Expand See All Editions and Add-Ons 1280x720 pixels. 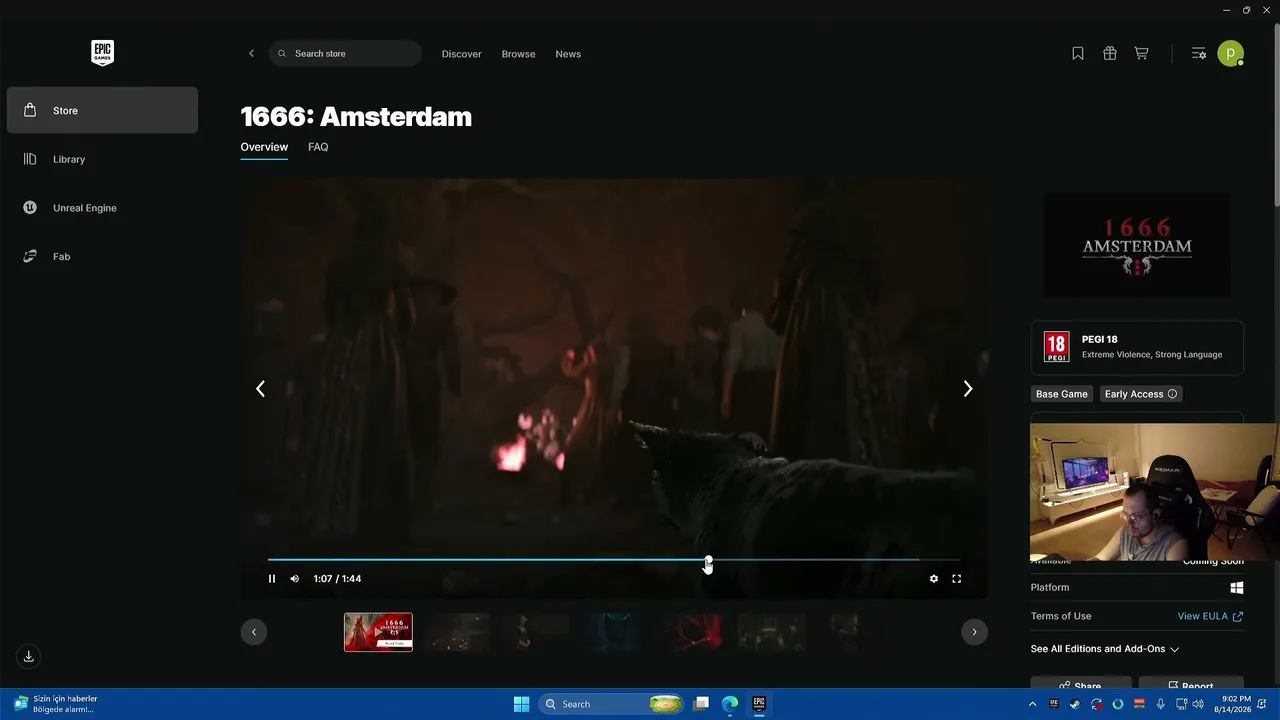point(1105,649)
